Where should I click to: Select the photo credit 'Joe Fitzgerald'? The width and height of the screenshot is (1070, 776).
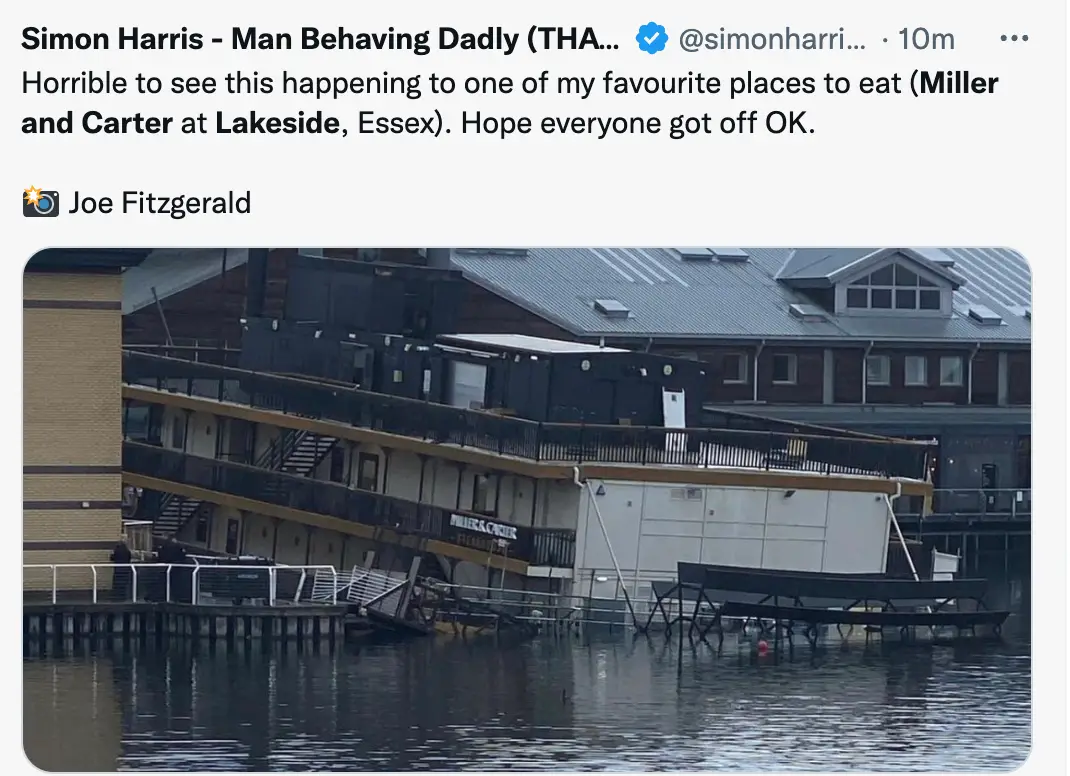(160, 201)
